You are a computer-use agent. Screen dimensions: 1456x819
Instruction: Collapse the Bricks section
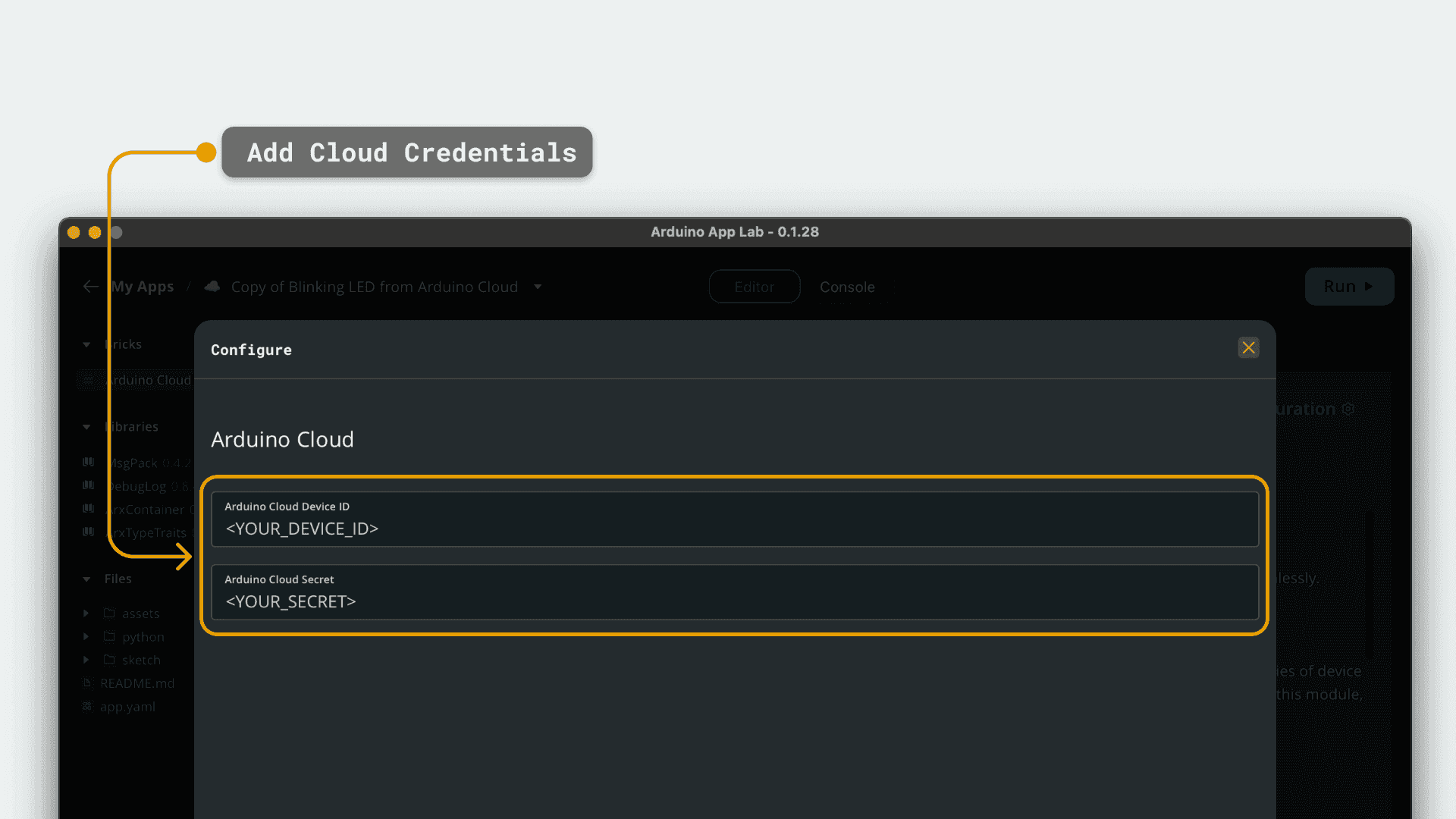click(86, 344)
